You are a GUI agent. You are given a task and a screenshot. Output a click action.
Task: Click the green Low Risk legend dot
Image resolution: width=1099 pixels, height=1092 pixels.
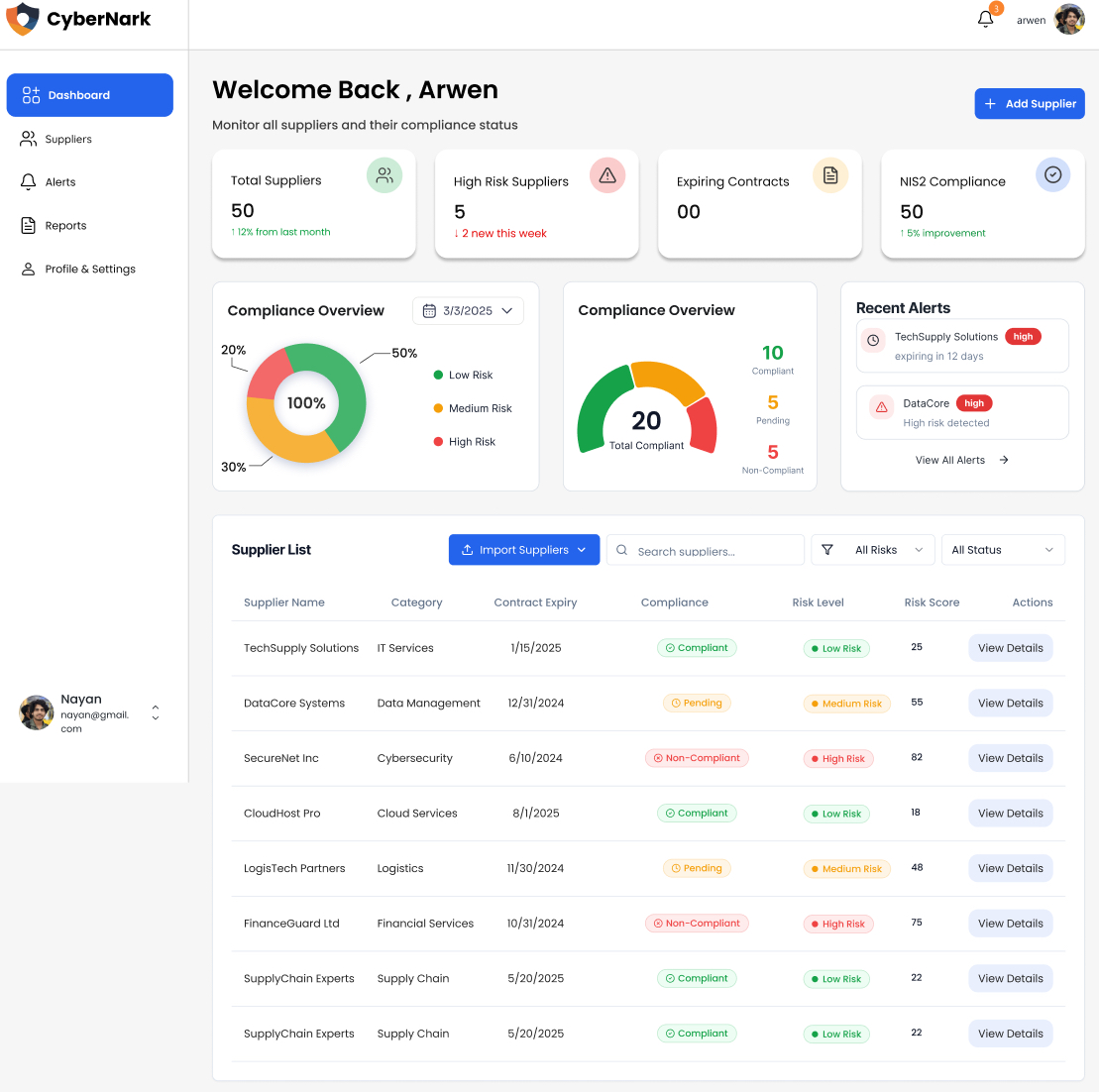click(438, 375)
